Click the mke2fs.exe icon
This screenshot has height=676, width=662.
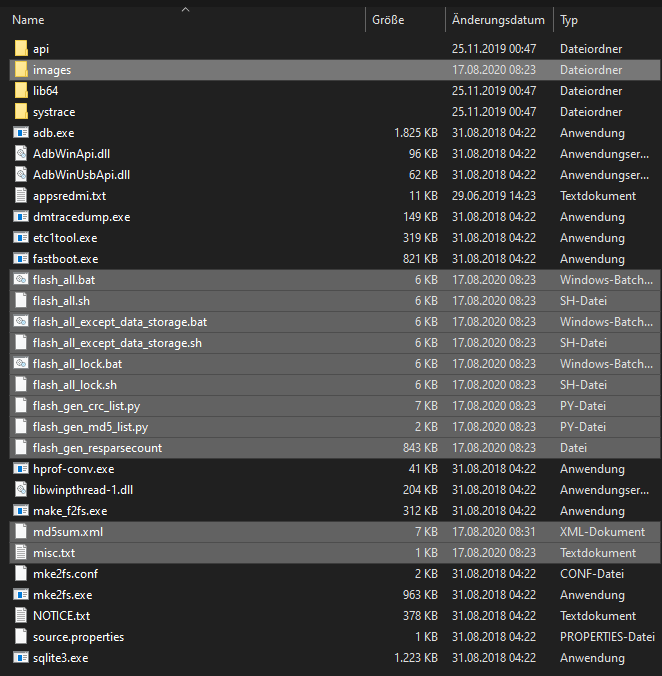pyautogui.click(x=21, y=595)
